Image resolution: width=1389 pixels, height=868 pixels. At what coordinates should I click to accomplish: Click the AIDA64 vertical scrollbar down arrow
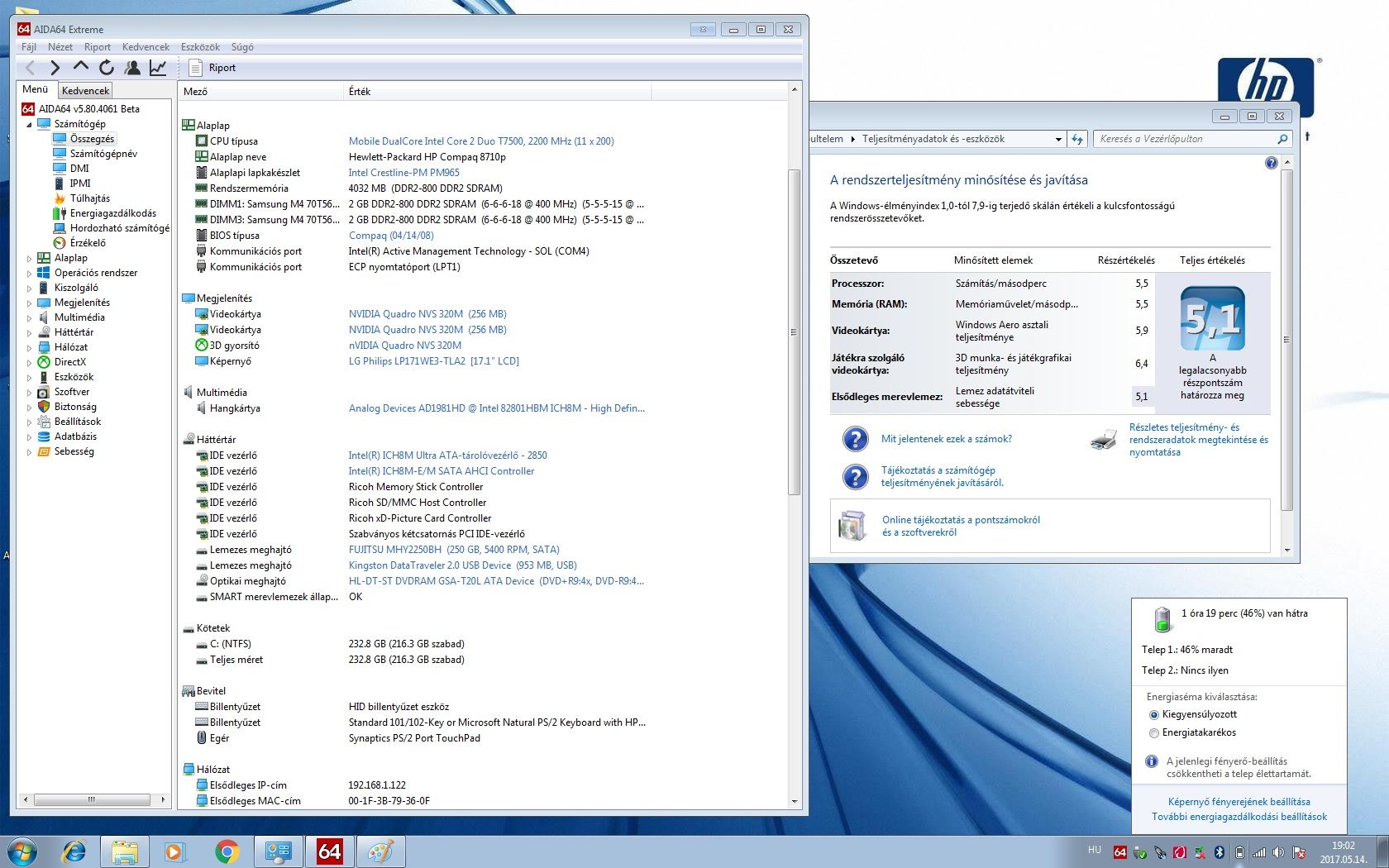pyautogui.click(x=795, y=801)
